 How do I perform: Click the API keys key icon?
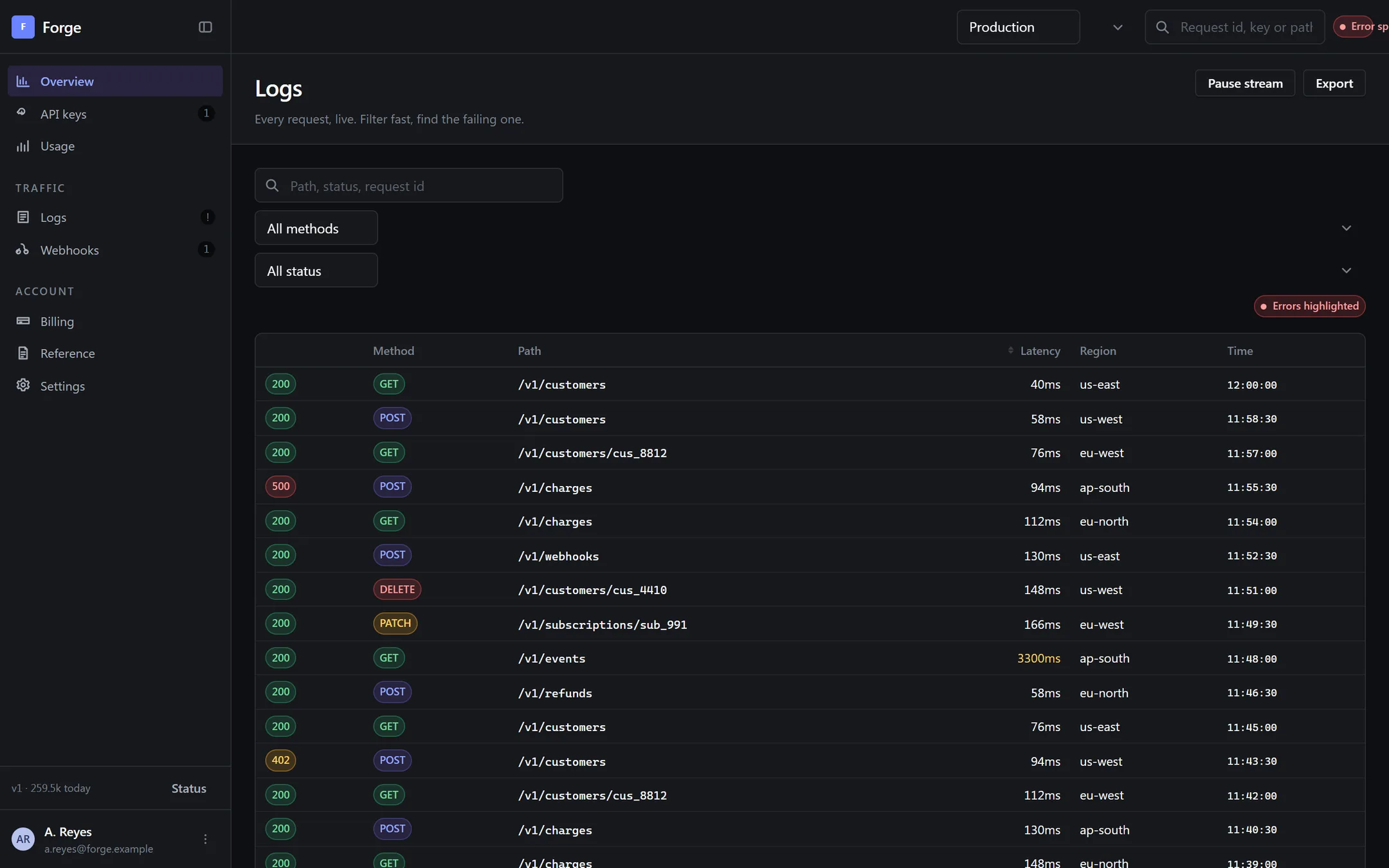[x=23, y=113]
